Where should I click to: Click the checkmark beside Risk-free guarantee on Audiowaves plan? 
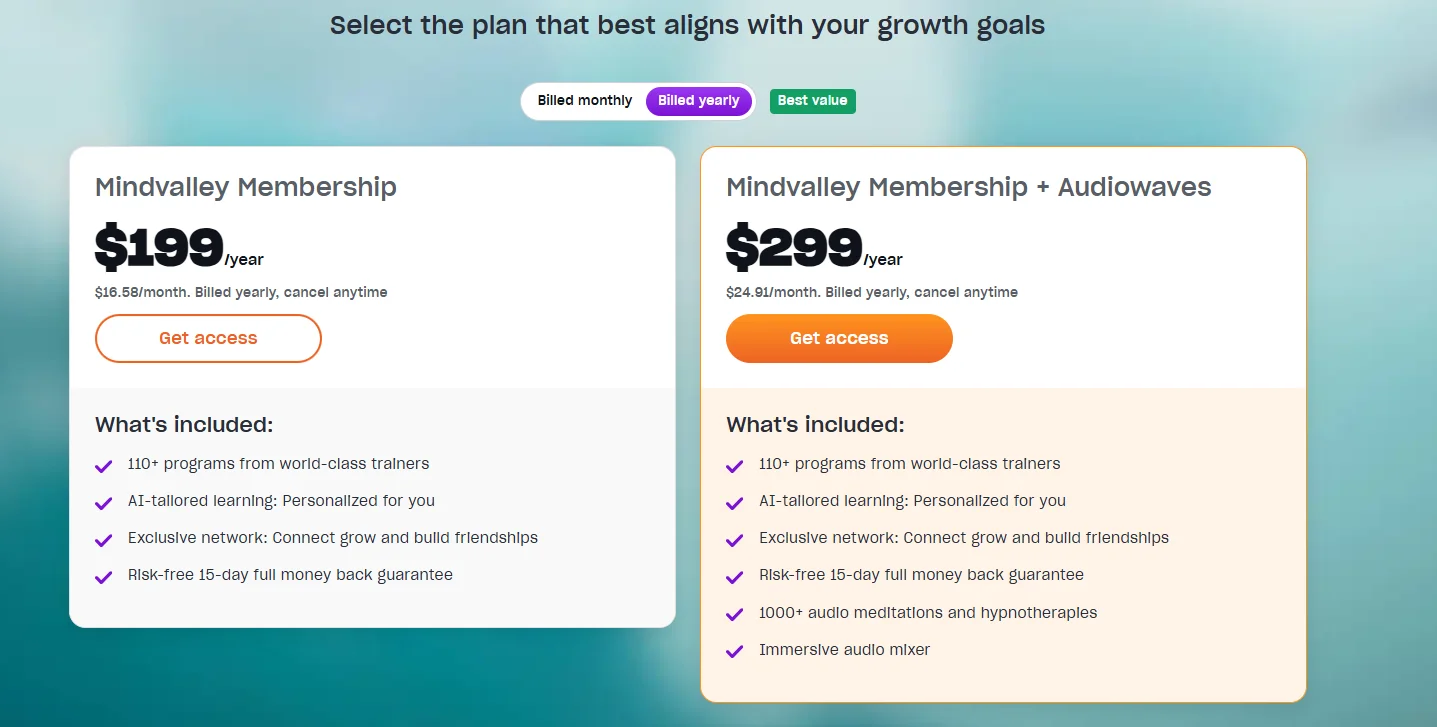coord(734,576)
